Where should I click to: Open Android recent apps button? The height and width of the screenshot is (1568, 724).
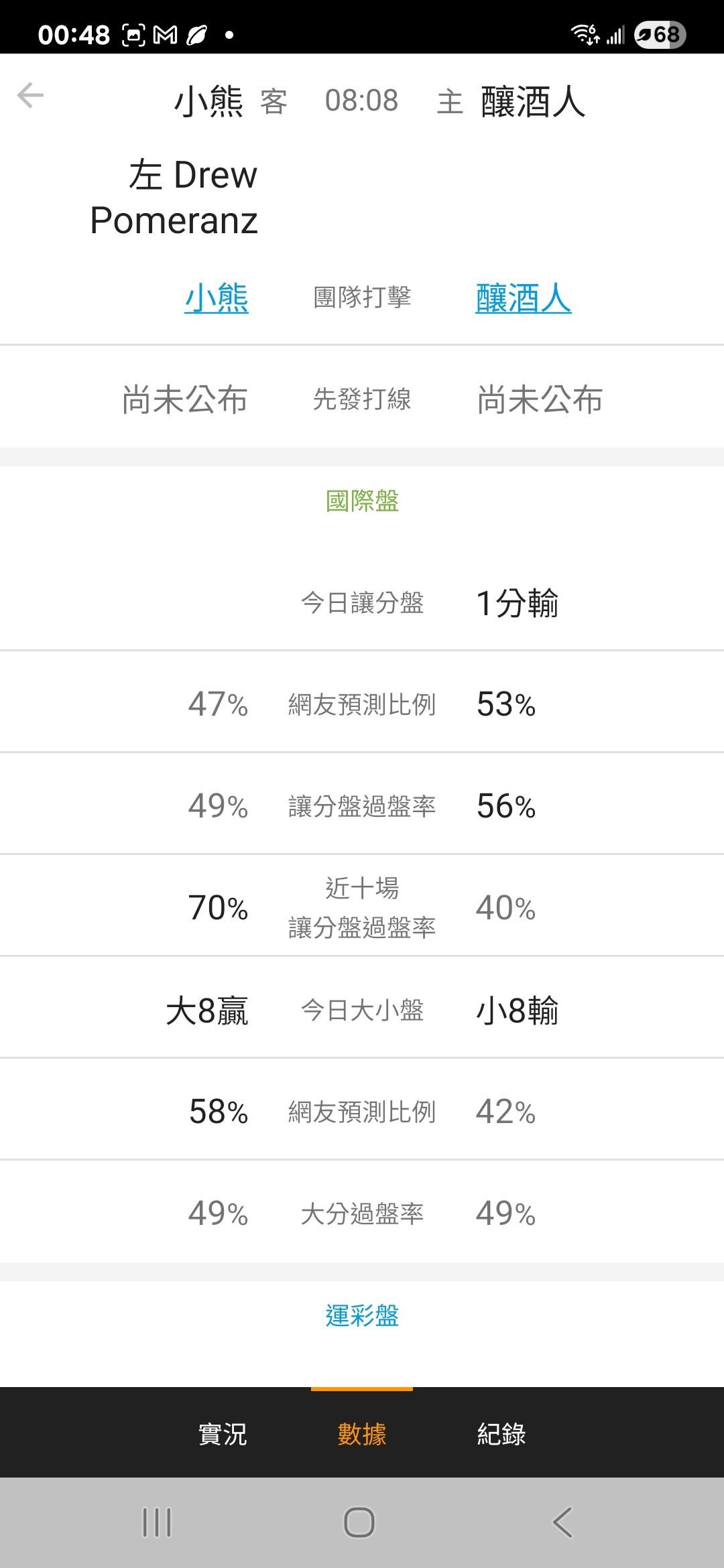[x=157, y=1522]
